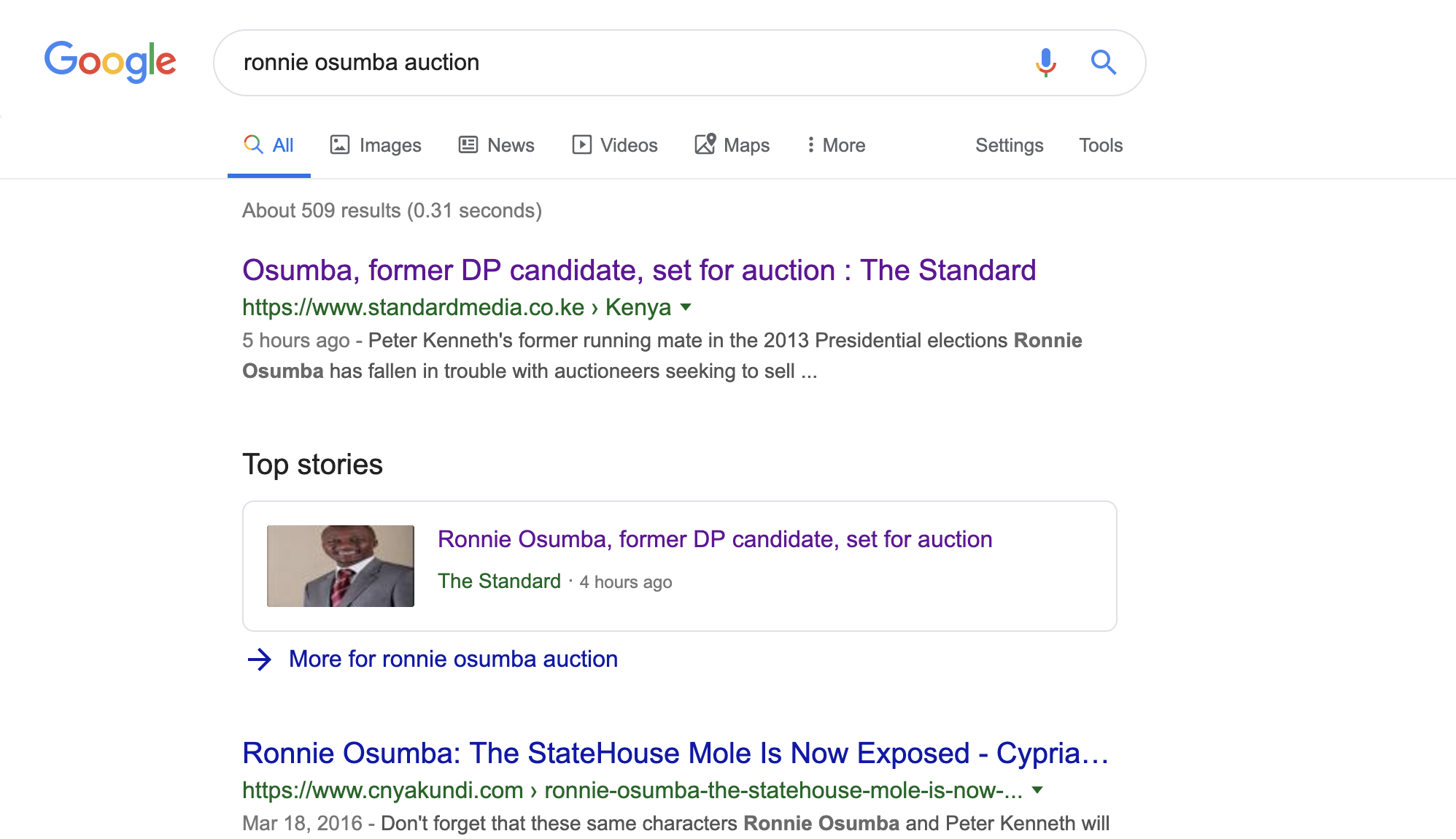The height and width of the screenshot is (839, 1456).
Task: Open the search Tools options
Action: 1101,145
